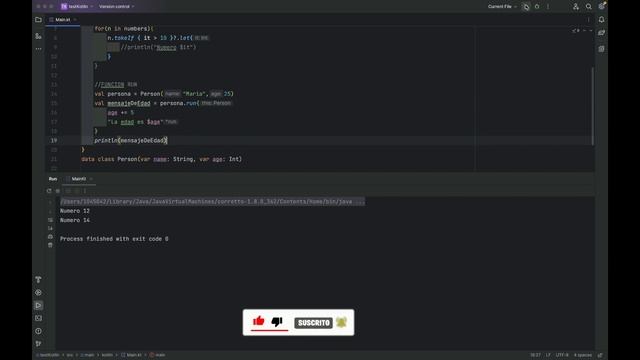Click the val persona = Person code line
The image size is (640, 360).
pyautogui.click(x=164, y=94)
